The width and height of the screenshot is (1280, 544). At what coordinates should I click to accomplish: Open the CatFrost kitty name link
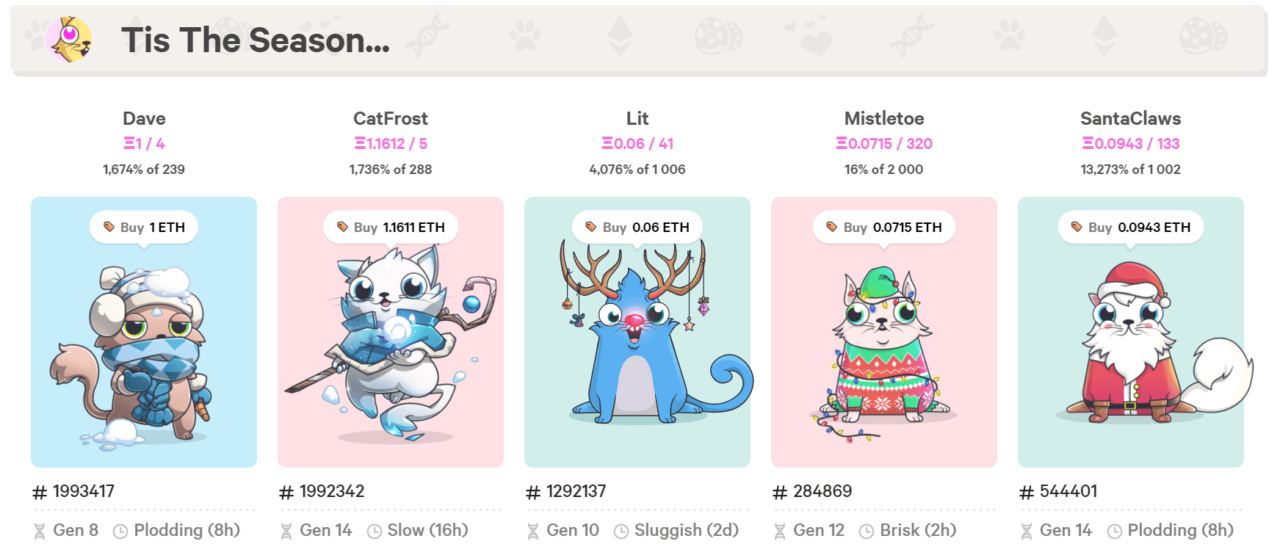390,118
